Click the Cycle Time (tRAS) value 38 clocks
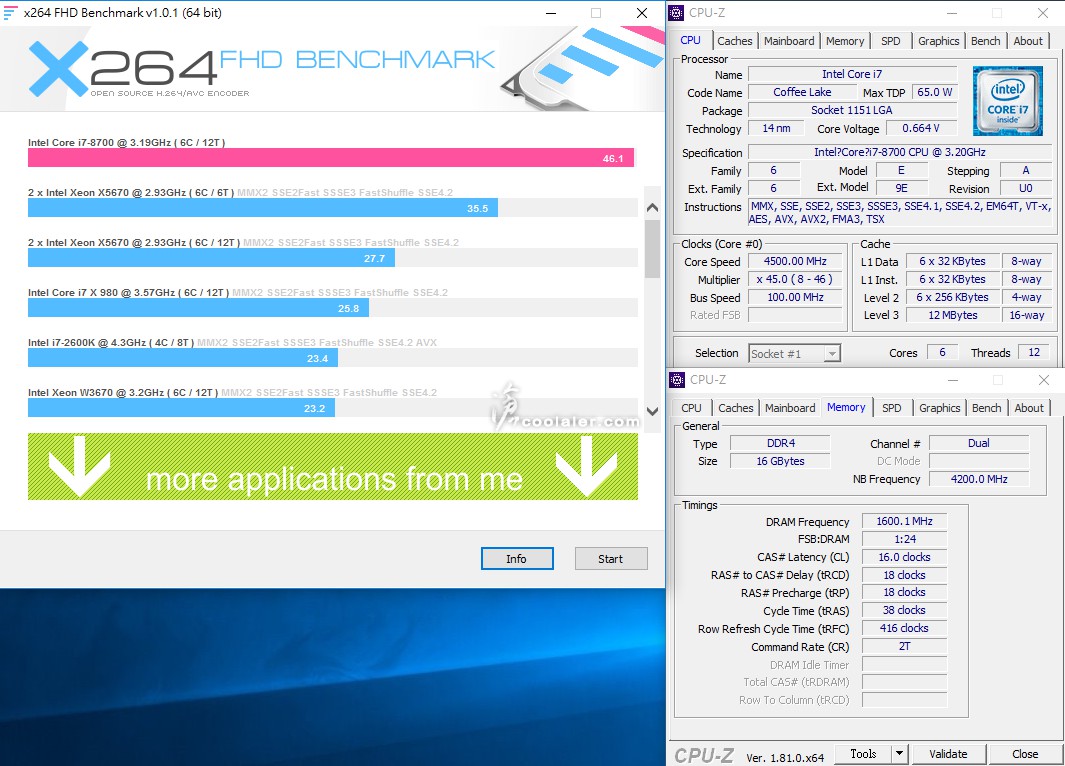 point(904,610)
